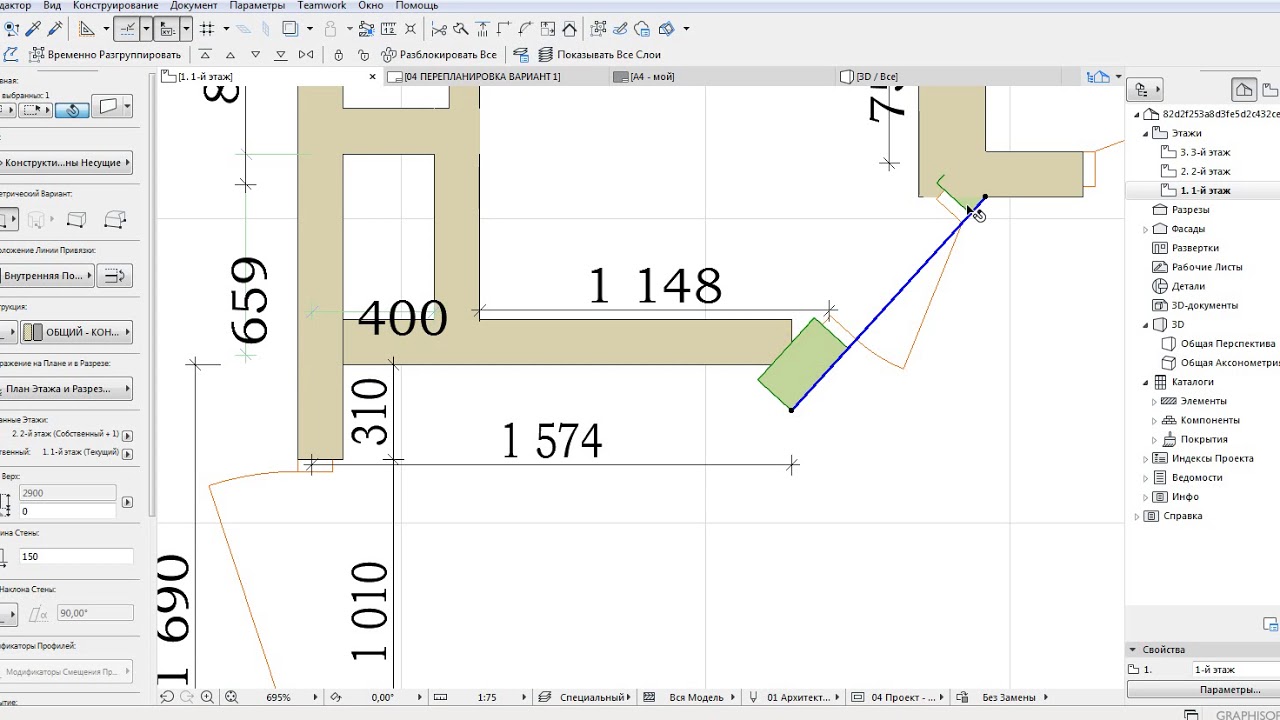Expand the Фасады tree node
The image size is (1280, 720).
coord(1146,229)
